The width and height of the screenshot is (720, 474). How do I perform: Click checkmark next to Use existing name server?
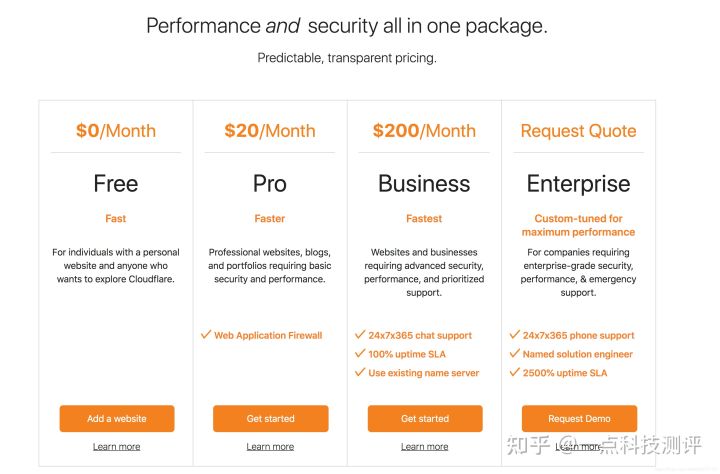point(360,372)
